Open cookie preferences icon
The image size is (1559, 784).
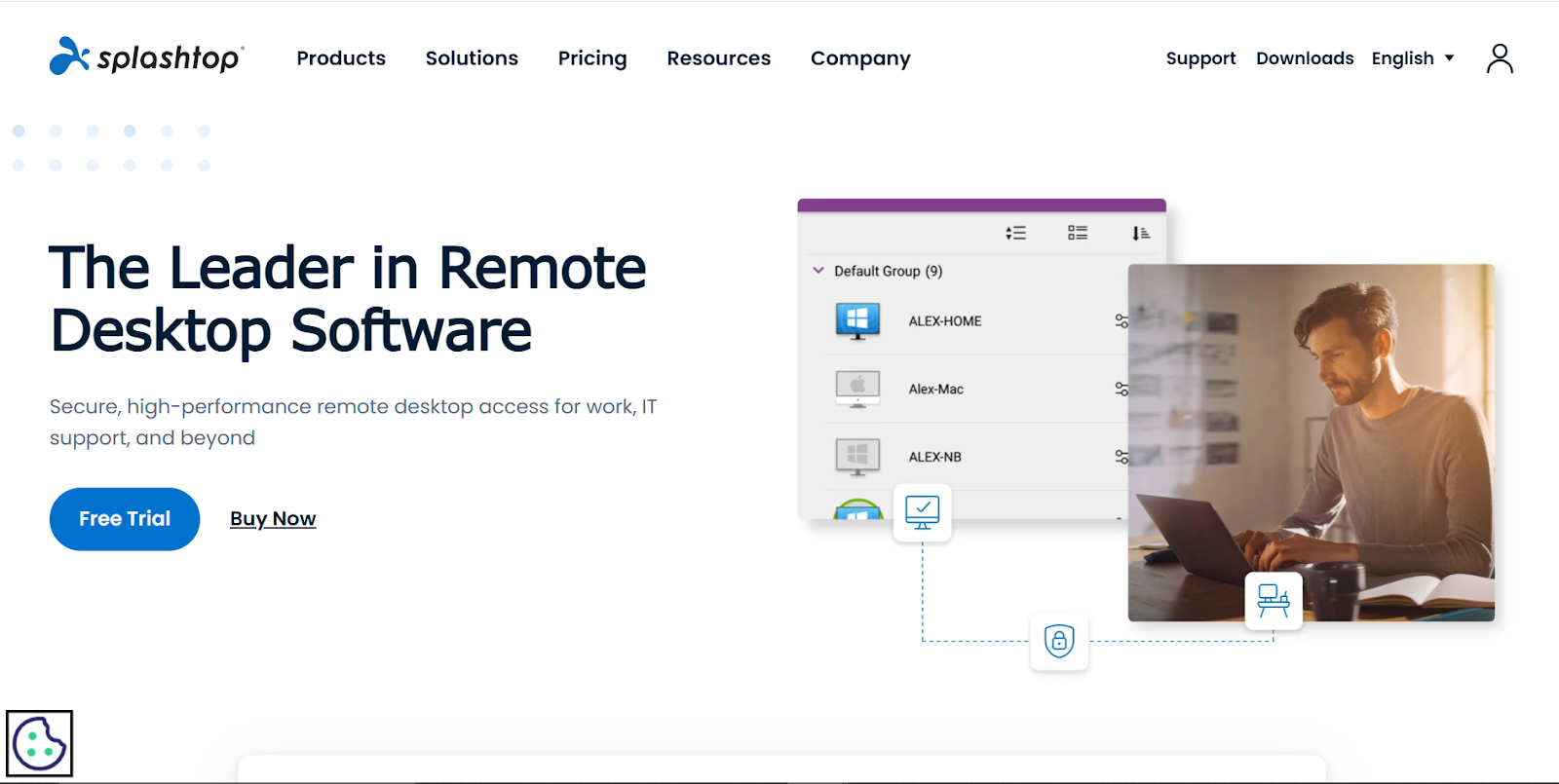coord(40,744)
